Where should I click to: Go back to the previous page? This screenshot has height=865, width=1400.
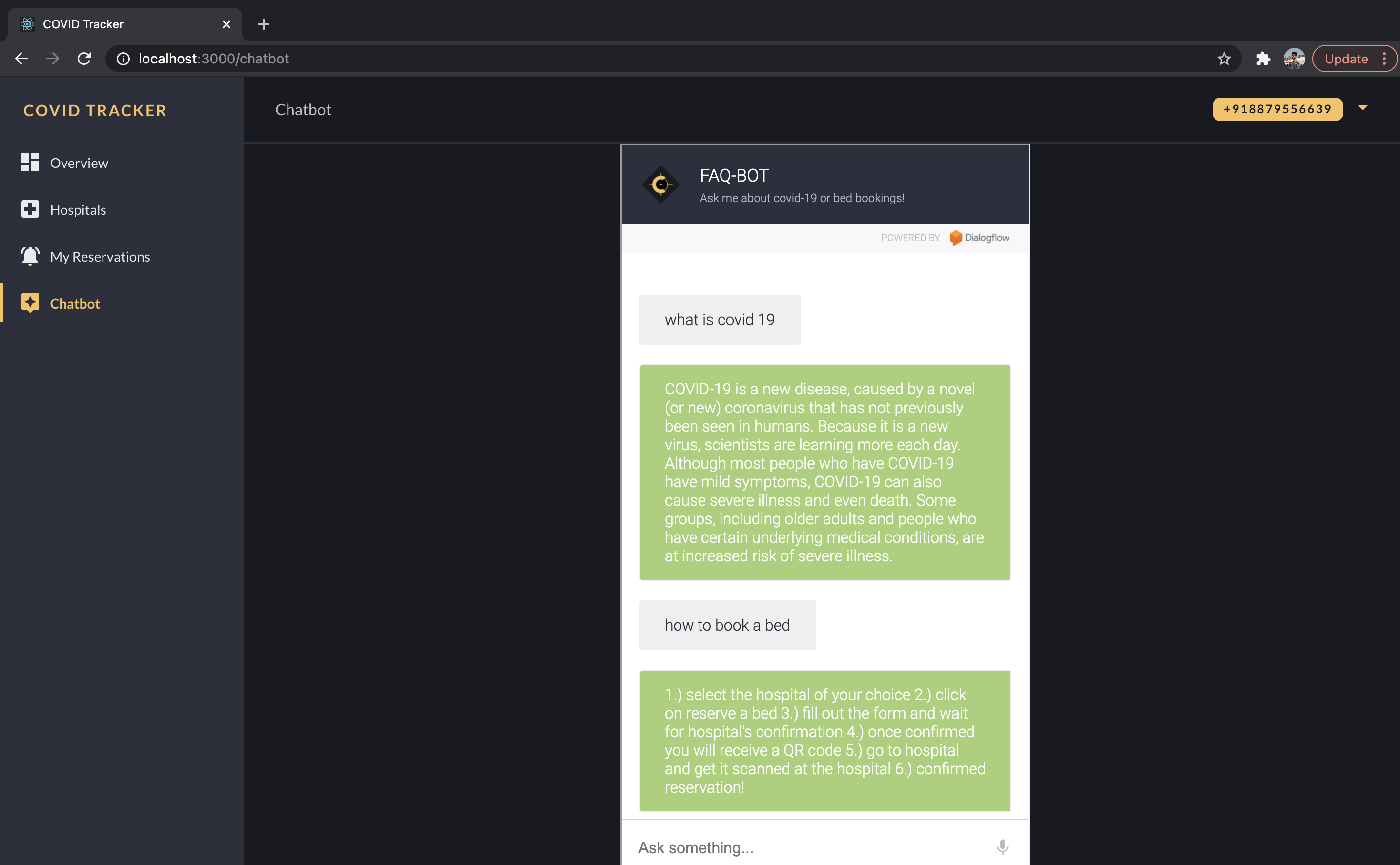click(21, 59)
